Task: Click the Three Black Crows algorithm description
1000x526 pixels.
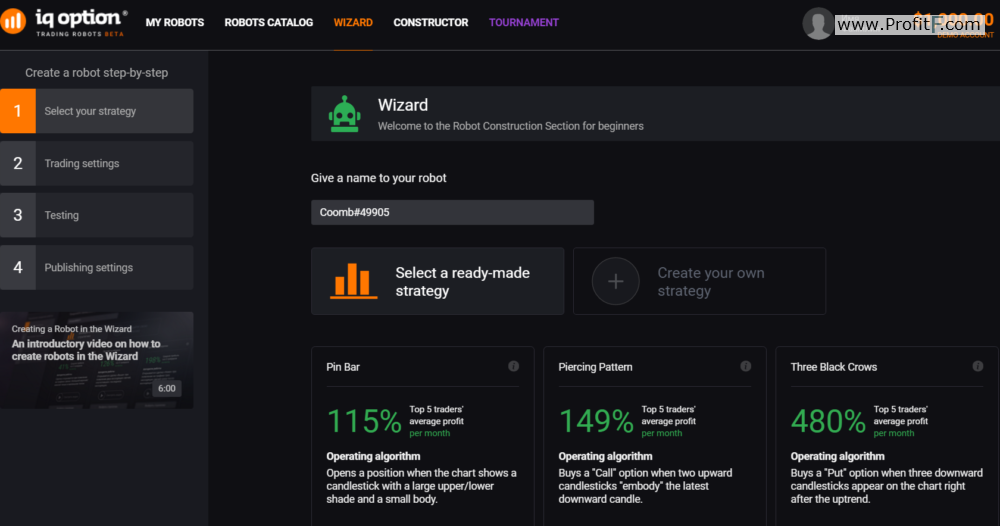Action: (886, 486)
